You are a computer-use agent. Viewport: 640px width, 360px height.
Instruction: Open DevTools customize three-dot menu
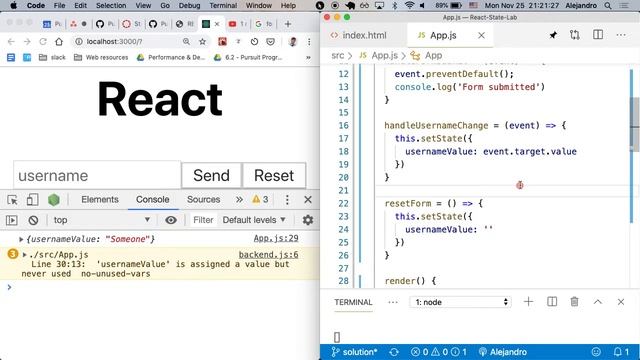tap(287, 200)
